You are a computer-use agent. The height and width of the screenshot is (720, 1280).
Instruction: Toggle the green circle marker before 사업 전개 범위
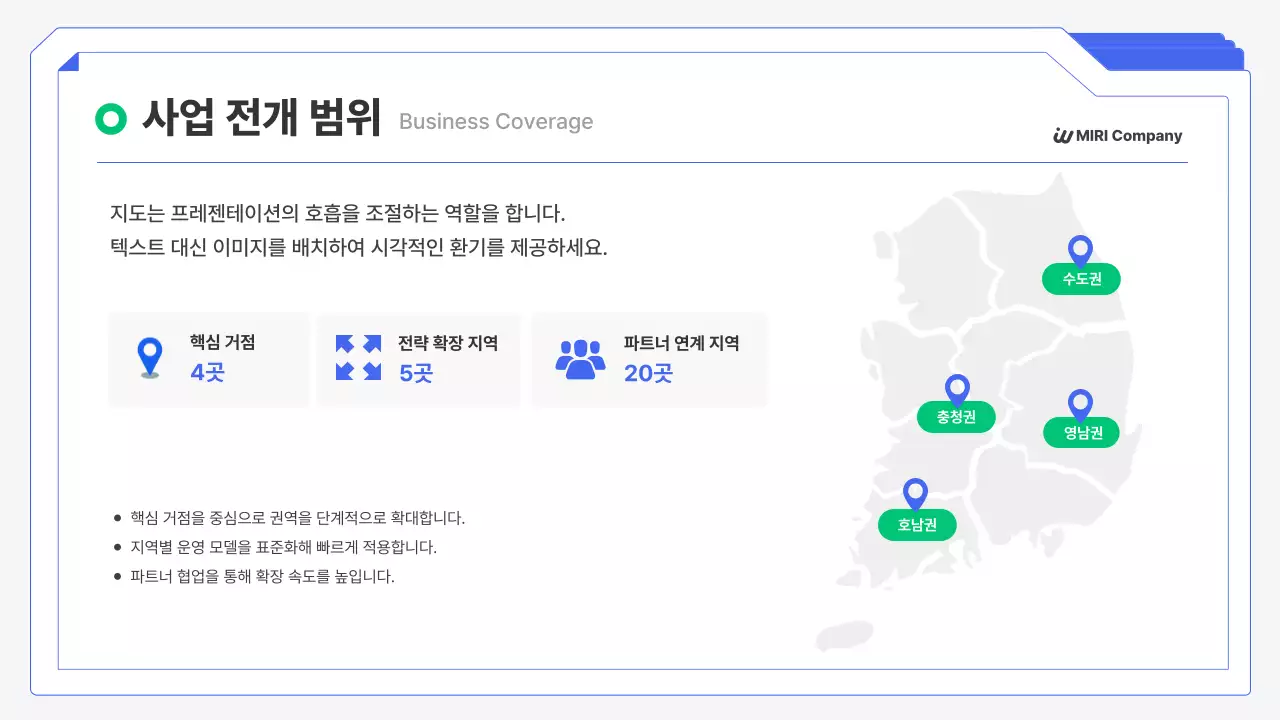[x=109, y=119]
